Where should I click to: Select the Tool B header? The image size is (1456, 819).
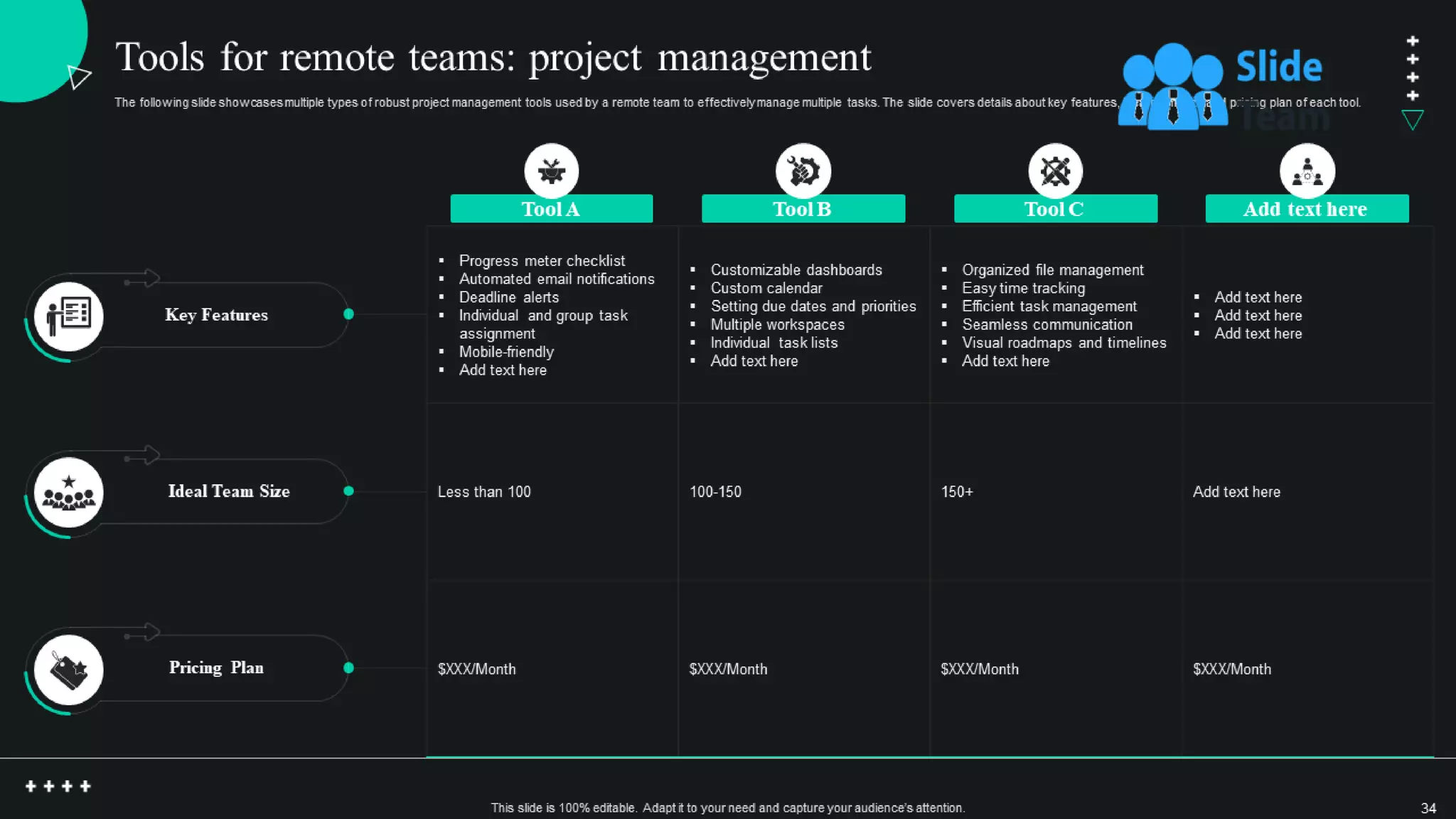click(x=803, y=209)
